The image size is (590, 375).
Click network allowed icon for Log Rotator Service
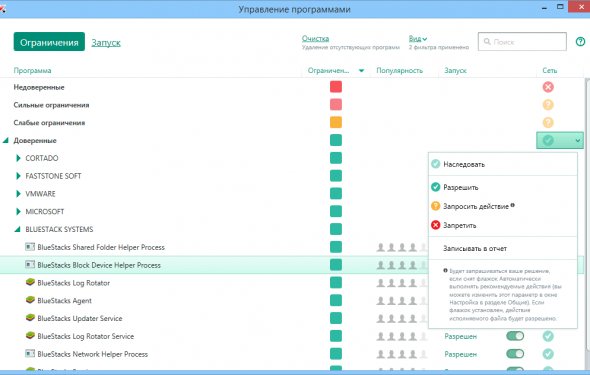[x=548, y=336]
